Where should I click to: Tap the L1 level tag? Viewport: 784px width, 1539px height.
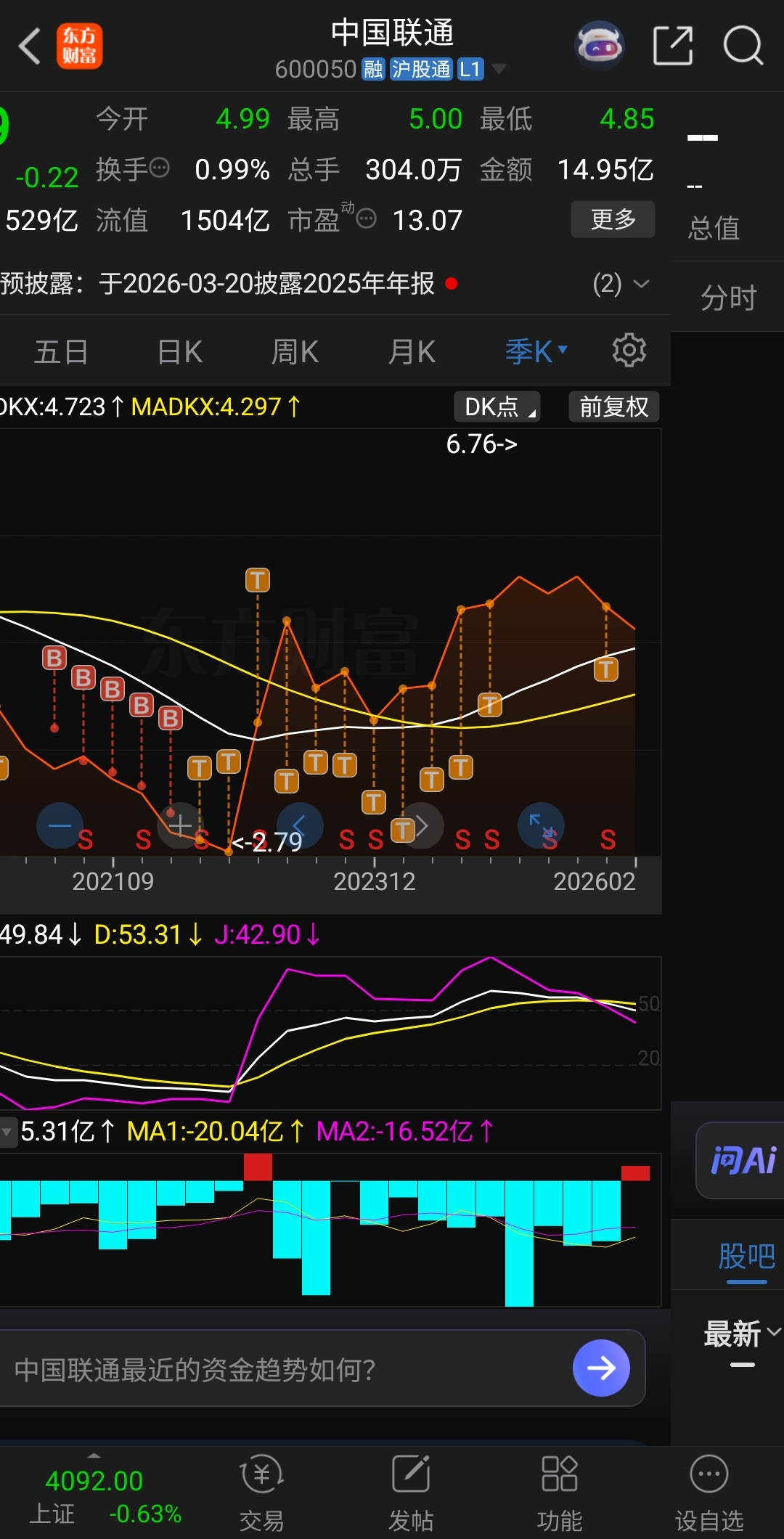[x=470, y=70]
